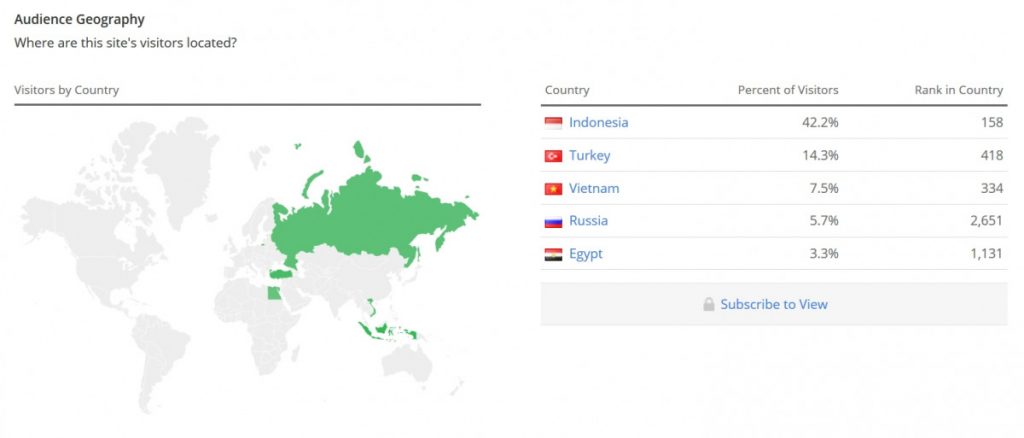The height and width of the screenshot is (438, 1024).
Task: Click the Russia flag icon
Action: pyautogui.click(x=553, y=221)
